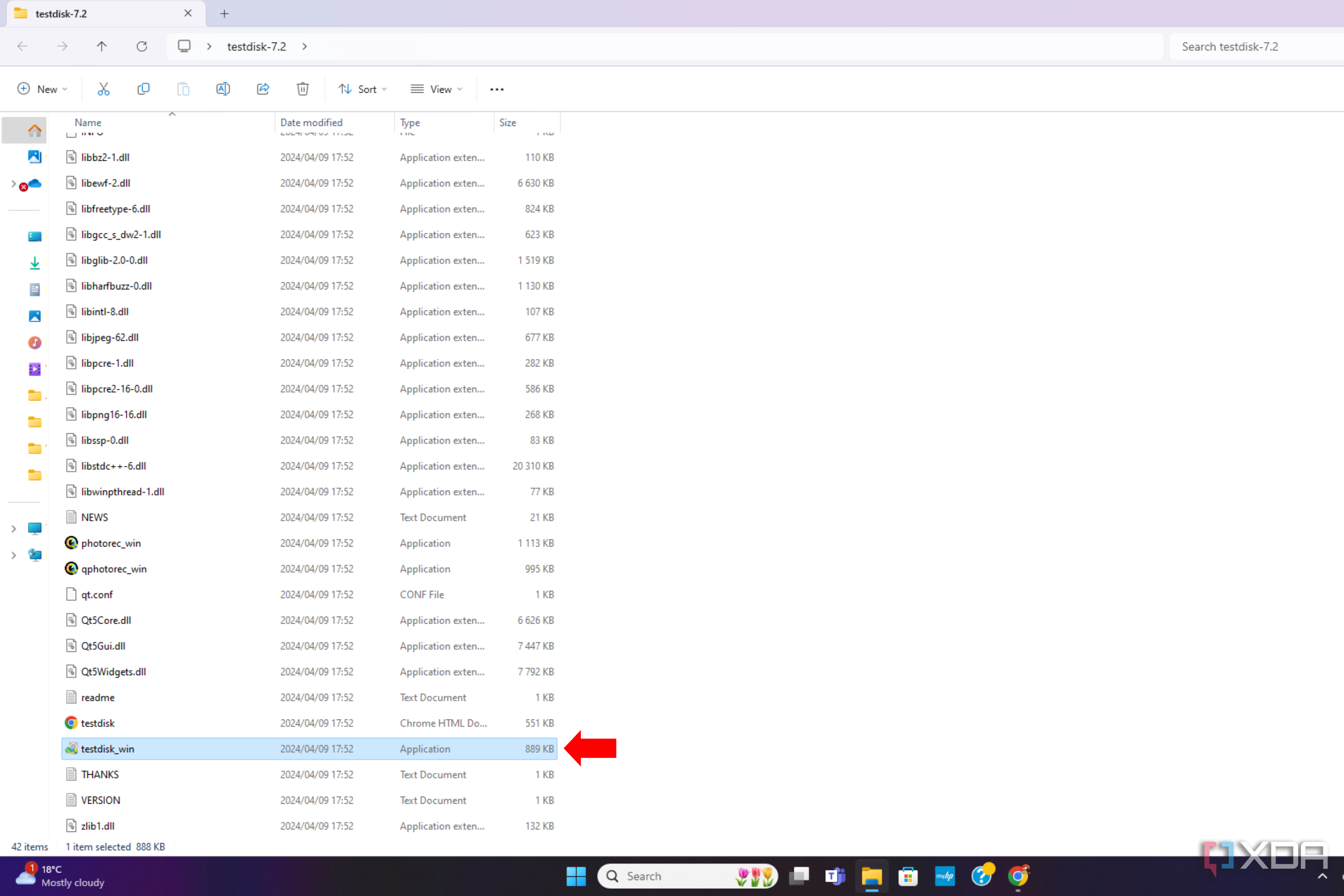
Task: Click the Rename icon in toolbar
Action: tap(223, 89)
